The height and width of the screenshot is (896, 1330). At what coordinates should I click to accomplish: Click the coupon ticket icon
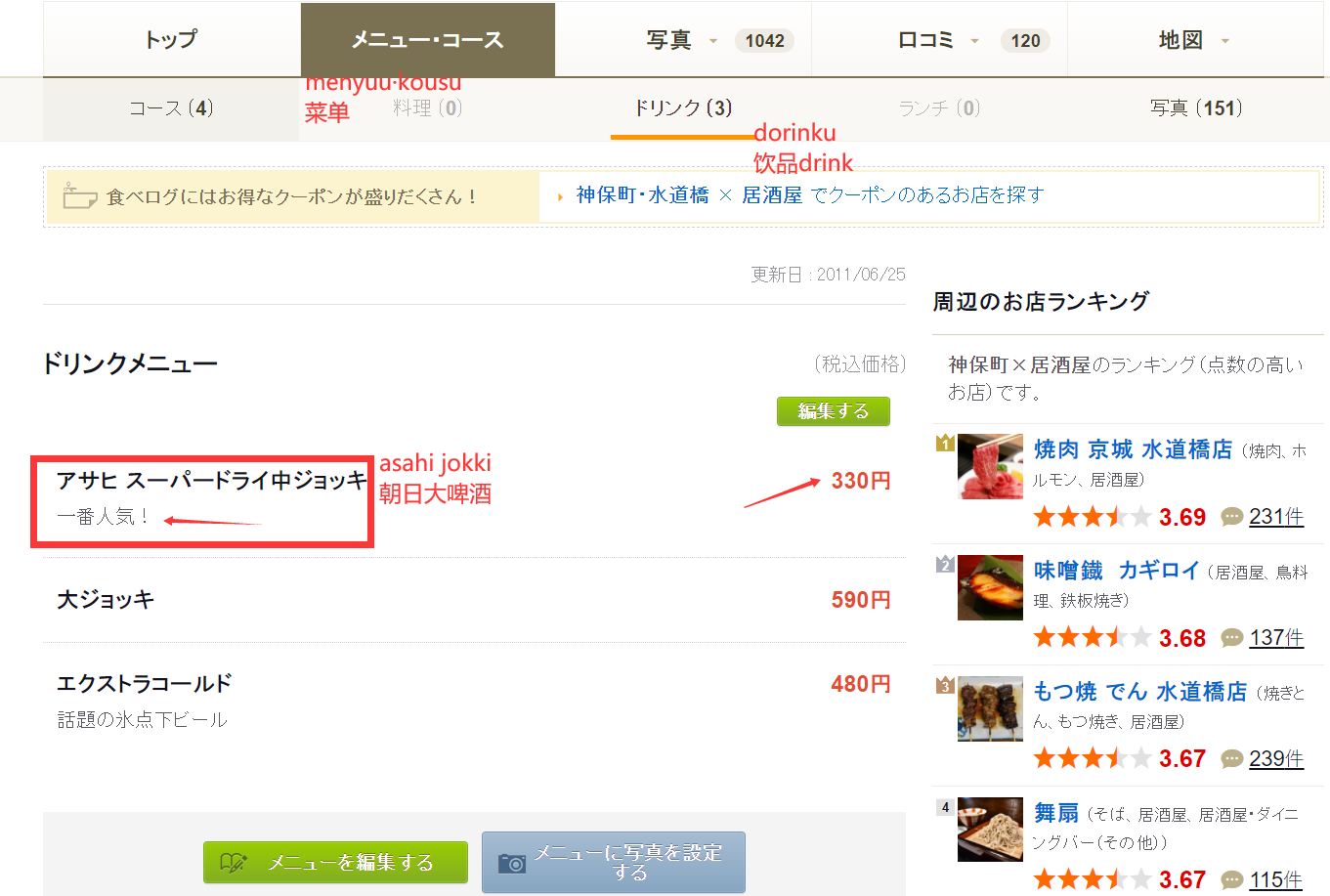click(x=79, y=195)
